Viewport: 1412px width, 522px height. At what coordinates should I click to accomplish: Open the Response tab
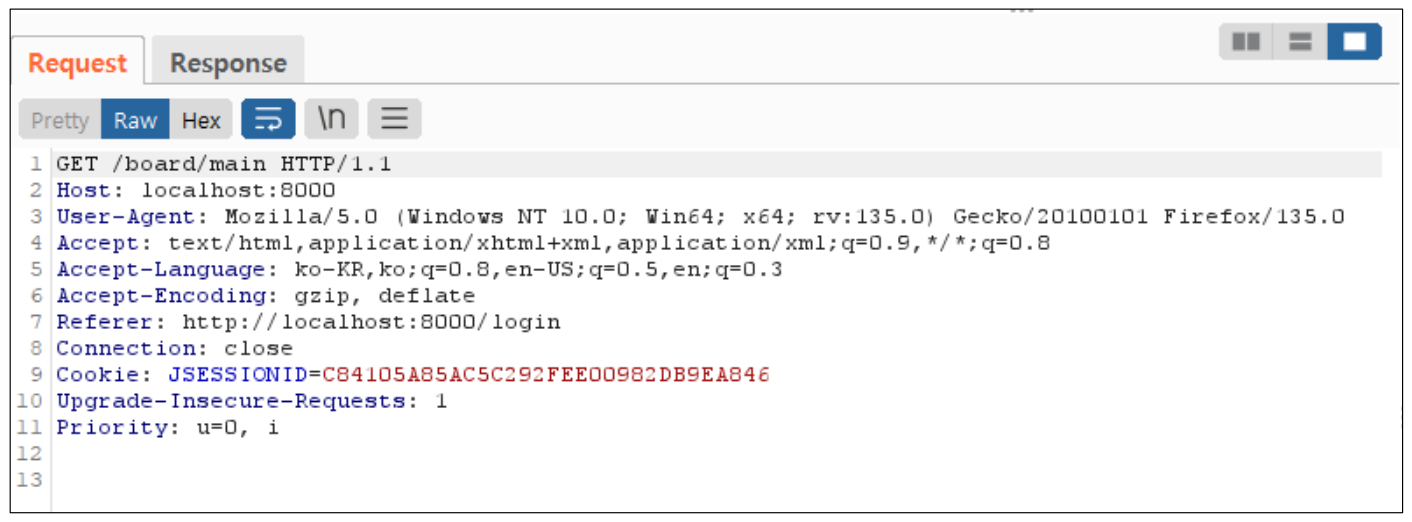click(228, 64)
